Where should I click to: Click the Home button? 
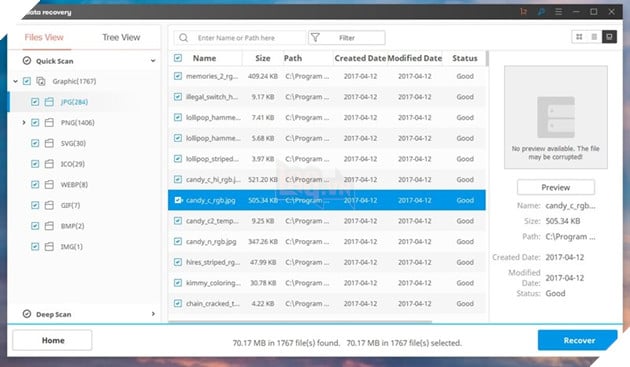click(52, 340)
